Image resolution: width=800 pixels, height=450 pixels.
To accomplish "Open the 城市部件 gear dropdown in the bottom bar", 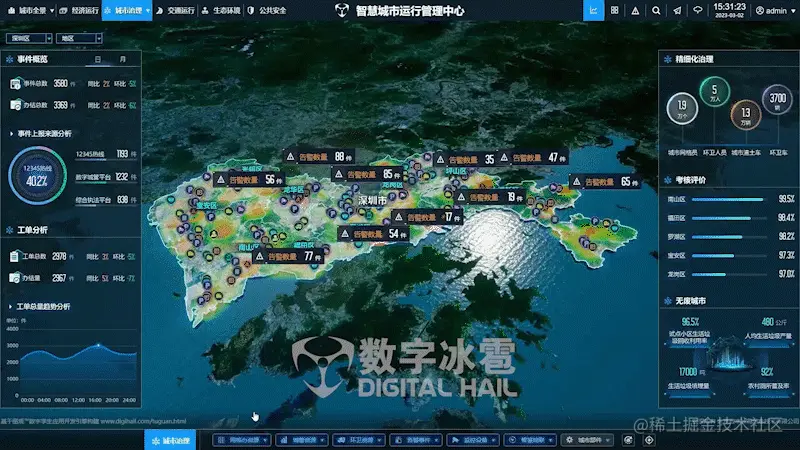I will tap(587, 440).
